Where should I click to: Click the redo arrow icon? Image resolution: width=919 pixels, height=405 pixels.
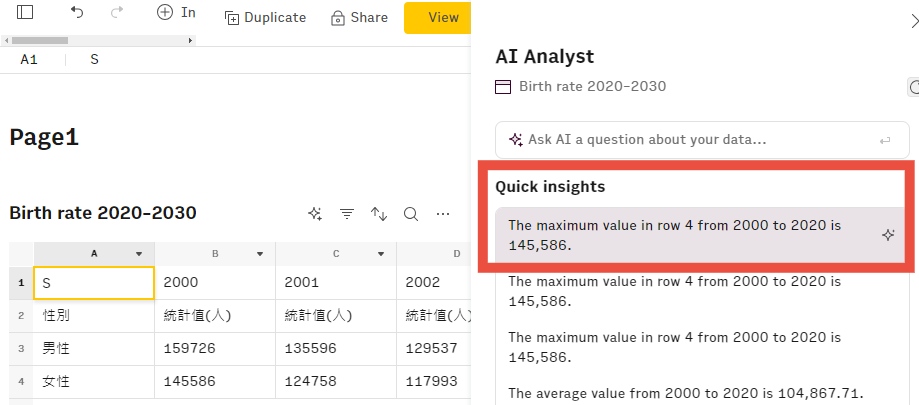coord(117,13)
